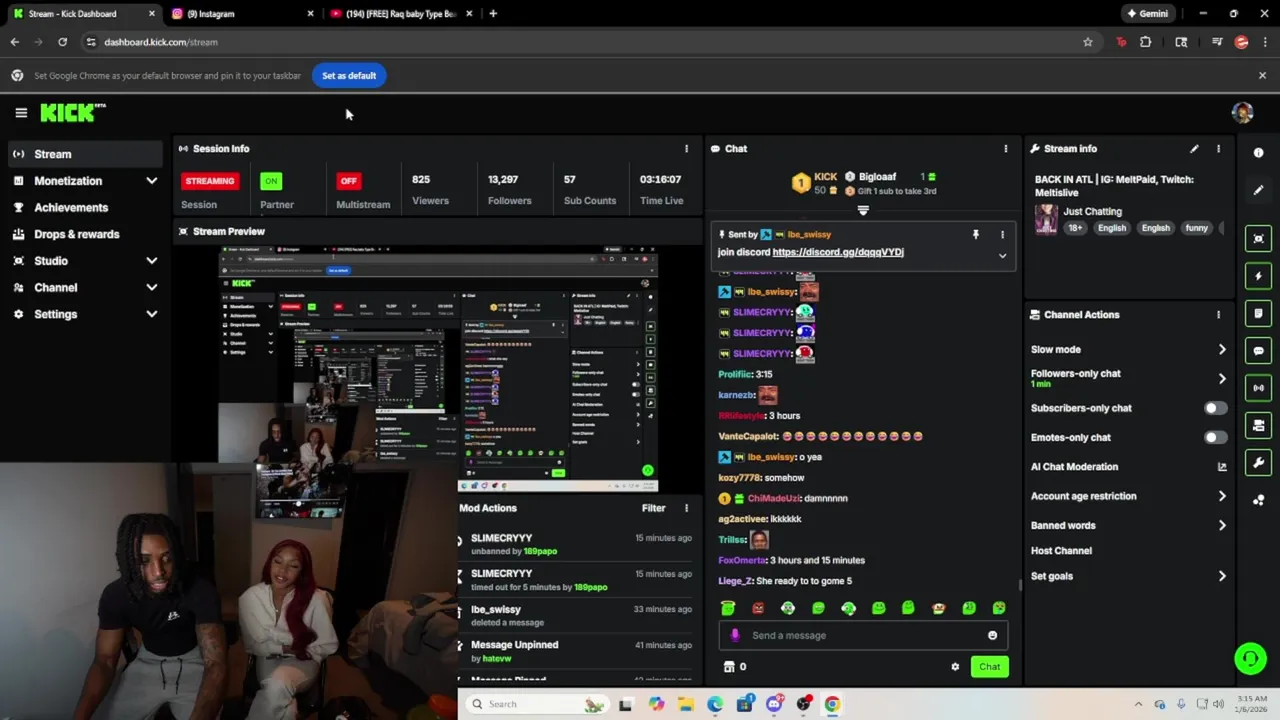Open the Banned words chevron
The image size is (1280, 720).
[1222, 525]
